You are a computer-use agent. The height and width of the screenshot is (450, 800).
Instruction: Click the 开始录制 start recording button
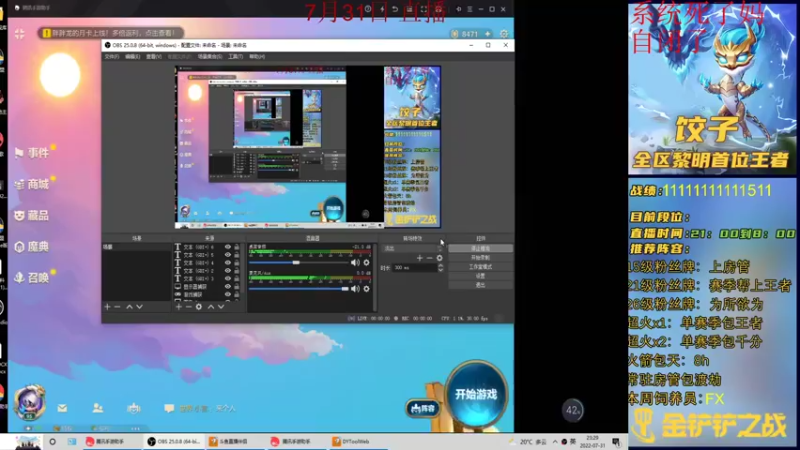point(480,258)
